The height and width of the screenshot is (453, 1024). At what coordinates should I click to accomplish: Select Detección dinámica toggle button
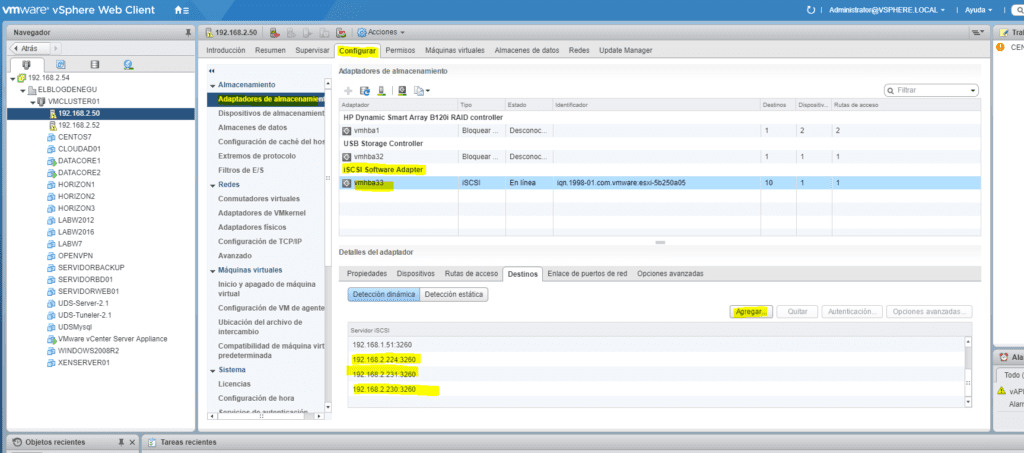[x=383, y=294]
